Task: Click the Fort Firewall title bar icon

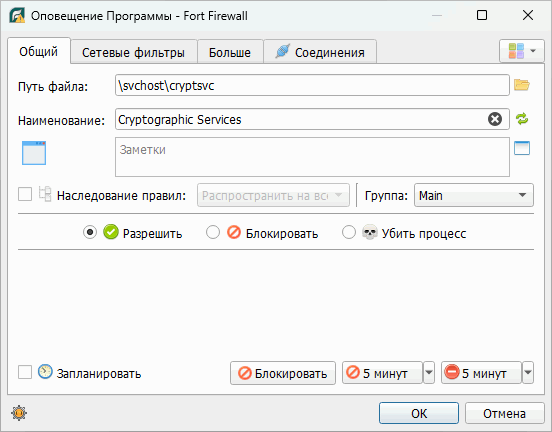Action: coord(17,15)
